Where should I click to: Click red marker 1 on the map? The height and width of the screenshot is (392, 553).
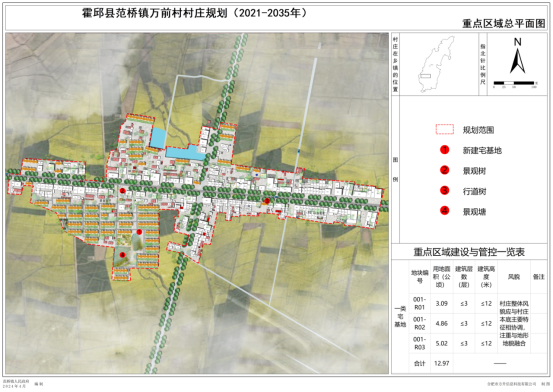click(x=139, y=232)
